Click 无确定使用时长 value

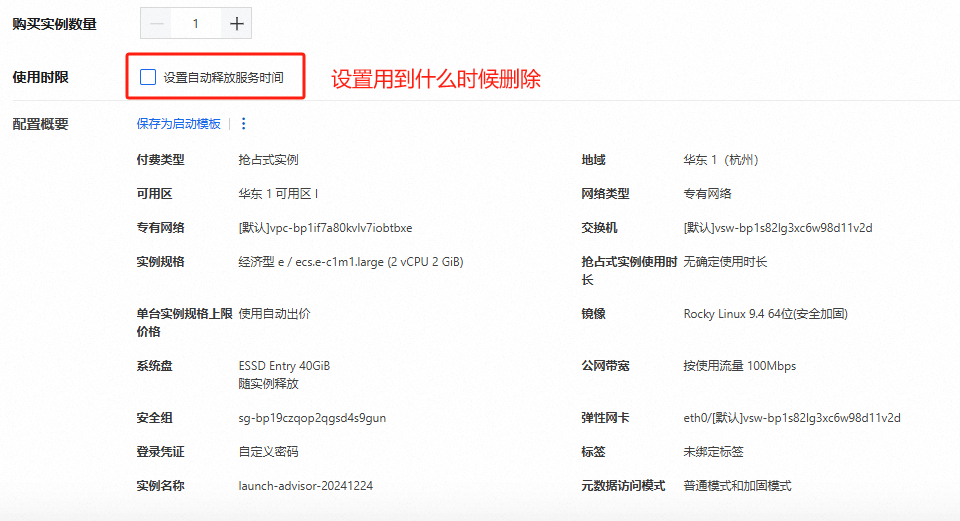725,262
